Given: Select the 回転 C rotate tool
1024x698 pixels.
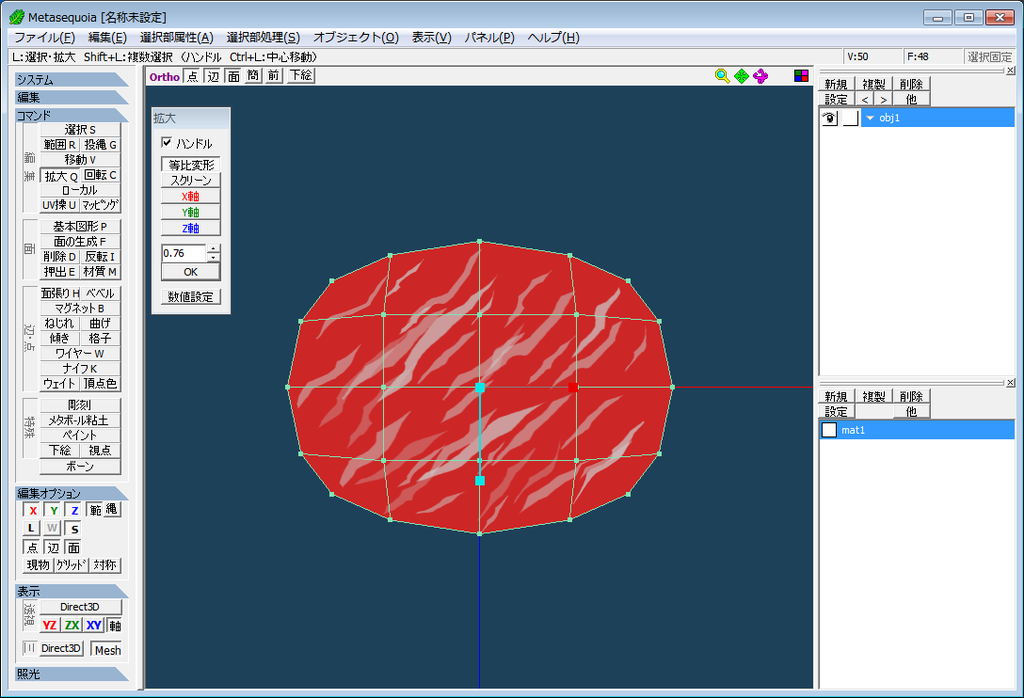Looking at the screenshot, I should click(101, 175).
